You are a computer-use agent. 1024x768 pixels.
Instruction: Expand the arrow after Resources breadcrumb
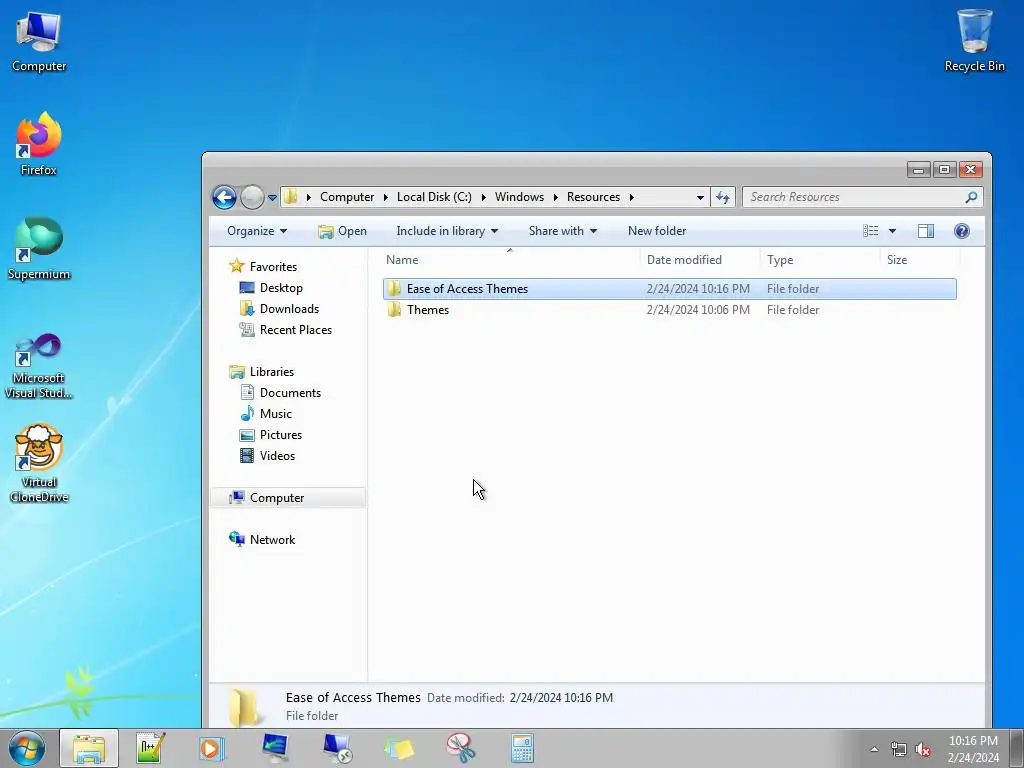(632, 197)
